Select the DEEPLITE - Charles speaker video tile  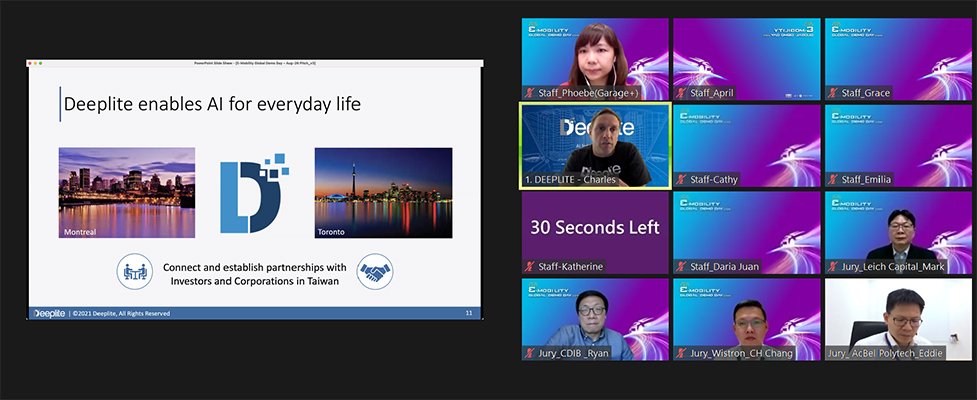click(x=595, y=146)
